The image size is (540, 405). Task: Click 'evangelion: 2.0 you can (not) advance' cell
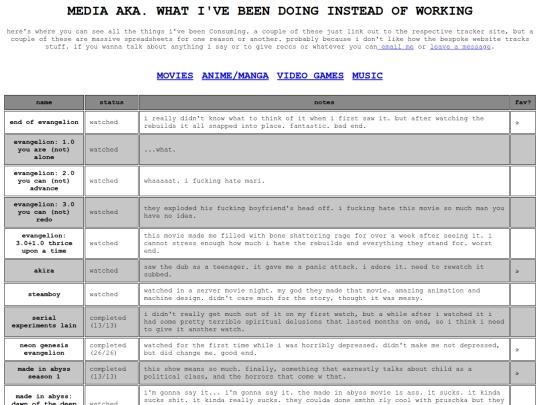(44, 181)
